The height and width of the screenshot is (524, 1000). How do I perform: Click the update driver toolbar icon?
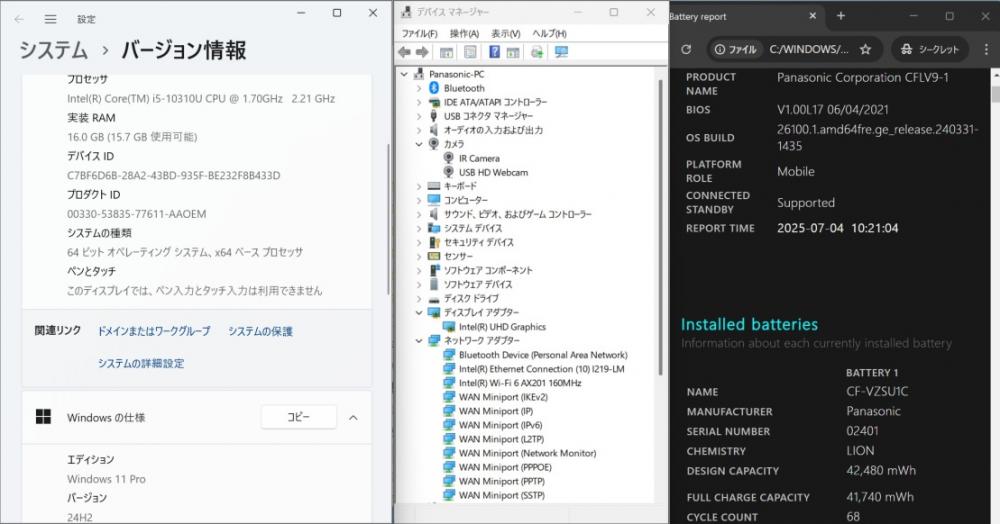(x=537, y=52)
